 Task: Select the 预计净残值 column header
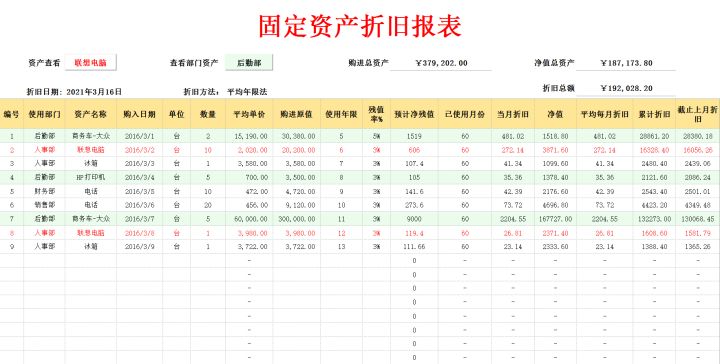[414, 114]
